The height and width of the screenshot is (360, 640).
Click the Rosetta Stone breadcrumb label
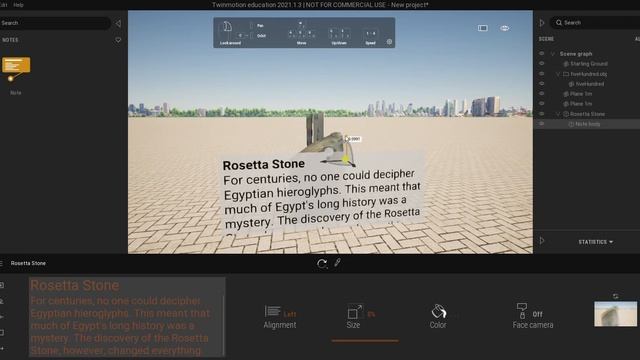click(x=28, y=263)
